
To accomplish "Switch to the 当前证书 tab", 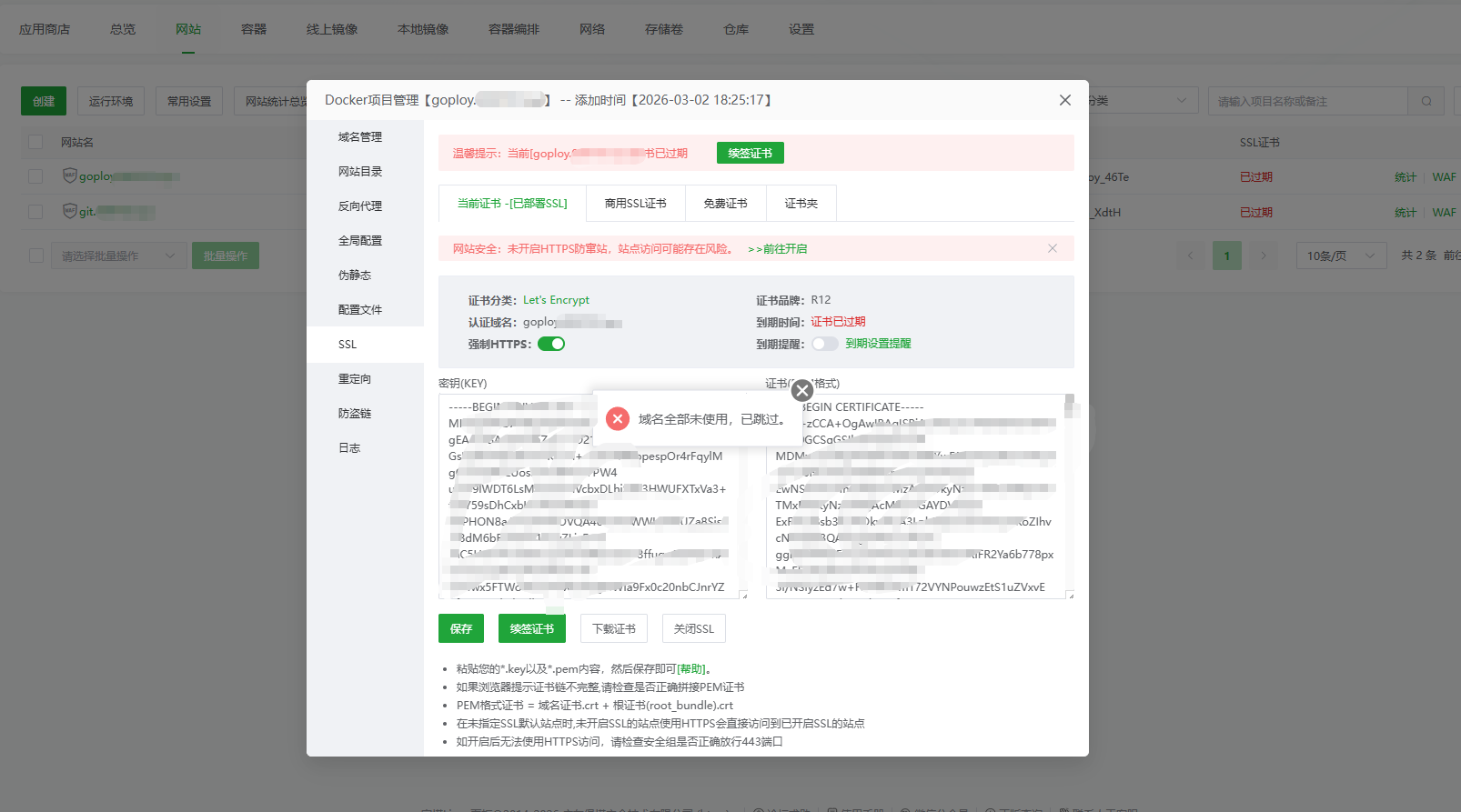I will (512, 204).
